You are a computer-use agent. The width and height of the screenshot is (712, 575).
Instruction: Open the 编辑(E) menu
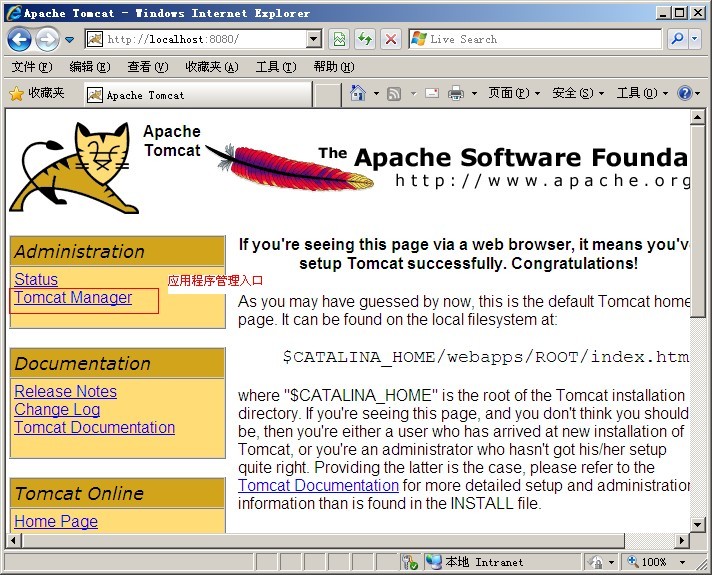pos(89,67)
